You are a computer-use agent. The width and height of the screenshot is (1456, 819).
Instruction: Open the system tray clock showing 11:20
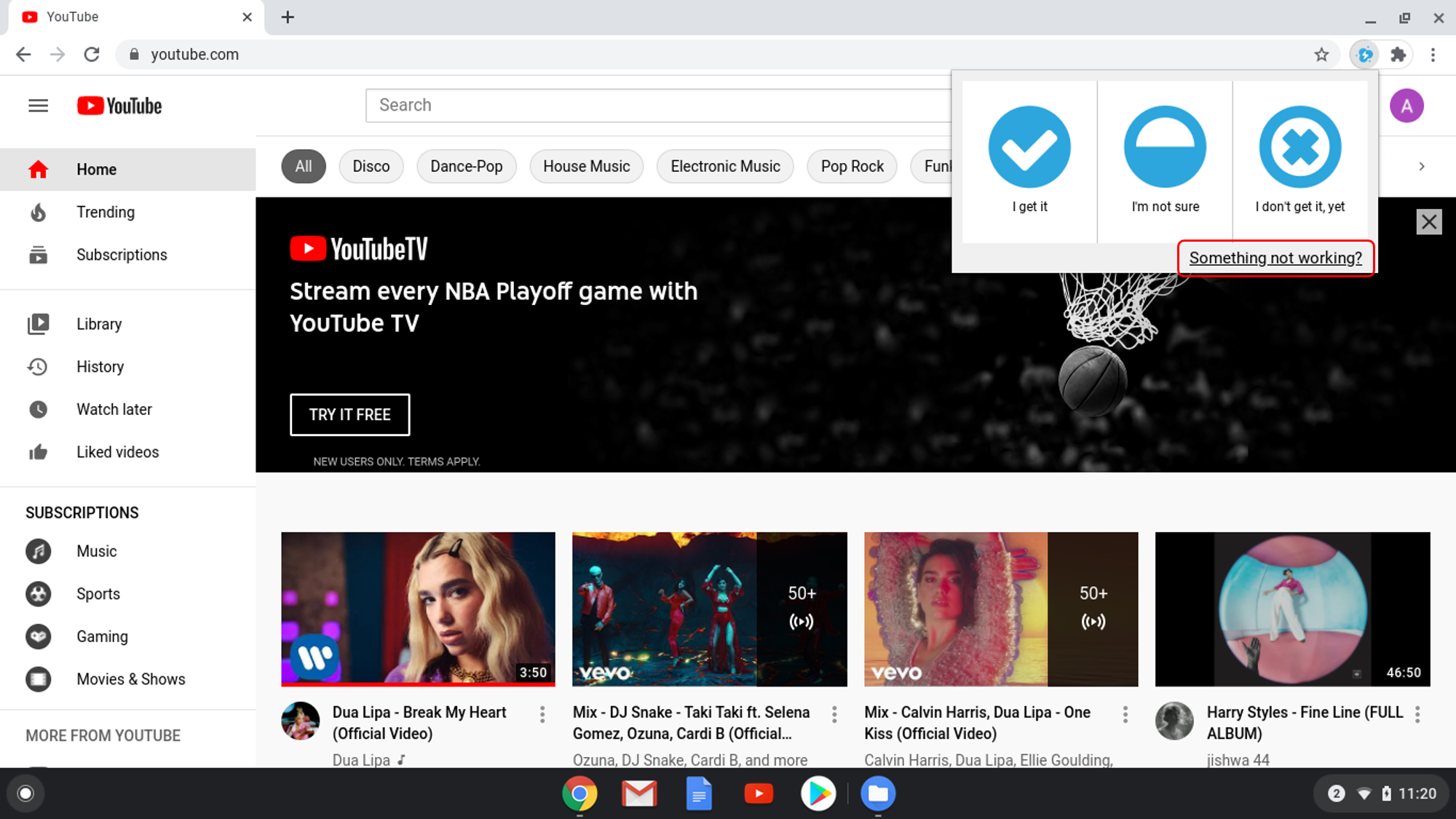(1417, 794)
